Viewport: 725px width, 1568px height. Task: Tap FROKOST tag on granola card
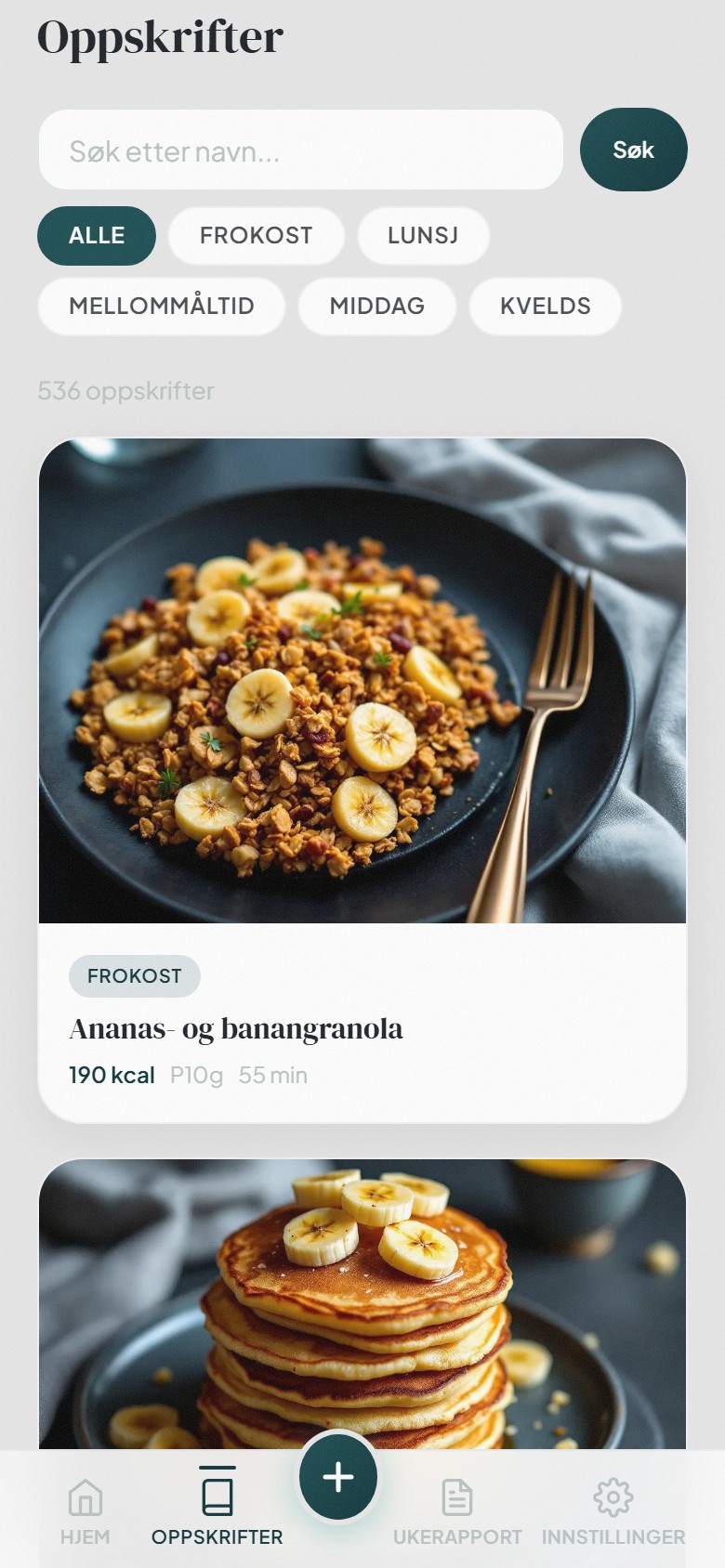[x=135, y=976]
